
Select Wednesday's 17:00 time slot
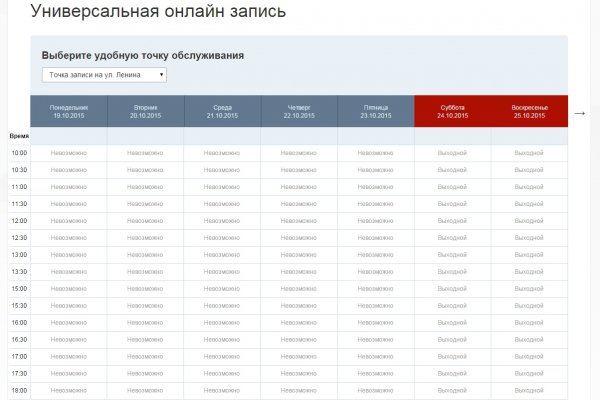tap(222, 356)
